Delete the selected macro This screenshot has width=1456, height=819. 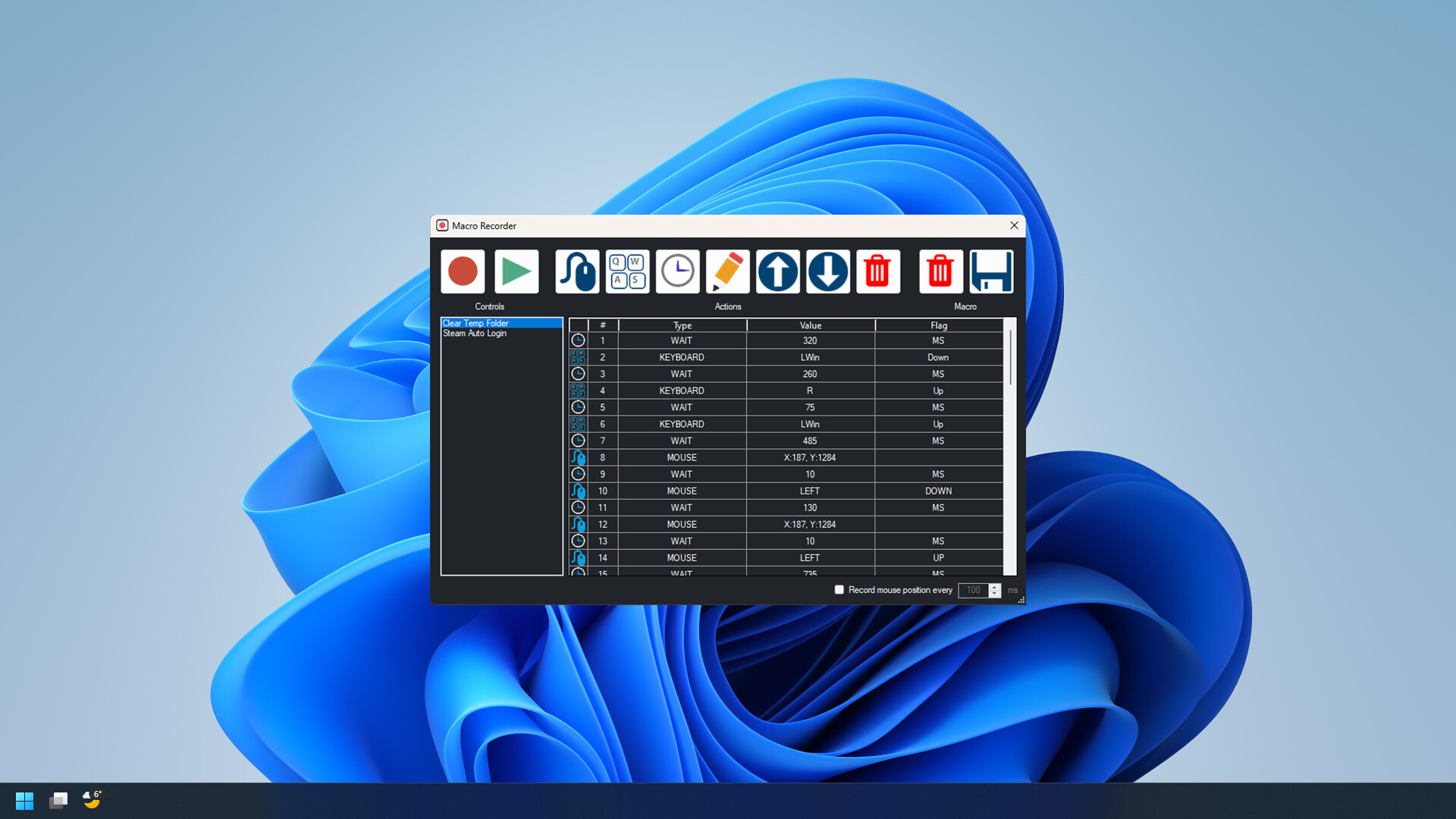click(940, 271)
